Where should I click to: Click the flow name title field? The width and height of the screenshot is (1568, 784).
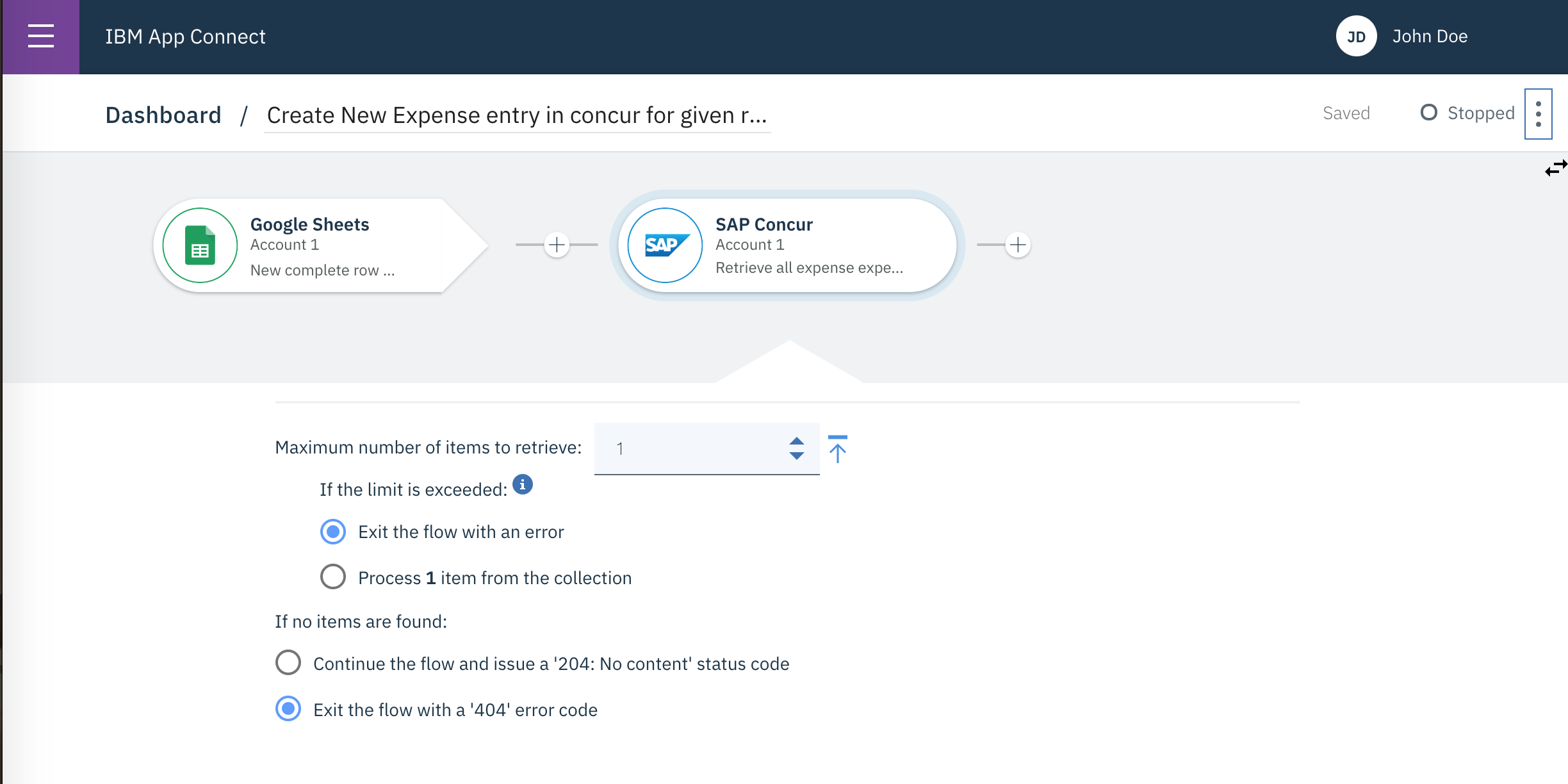pyautogui.click(x=517, y=116)
